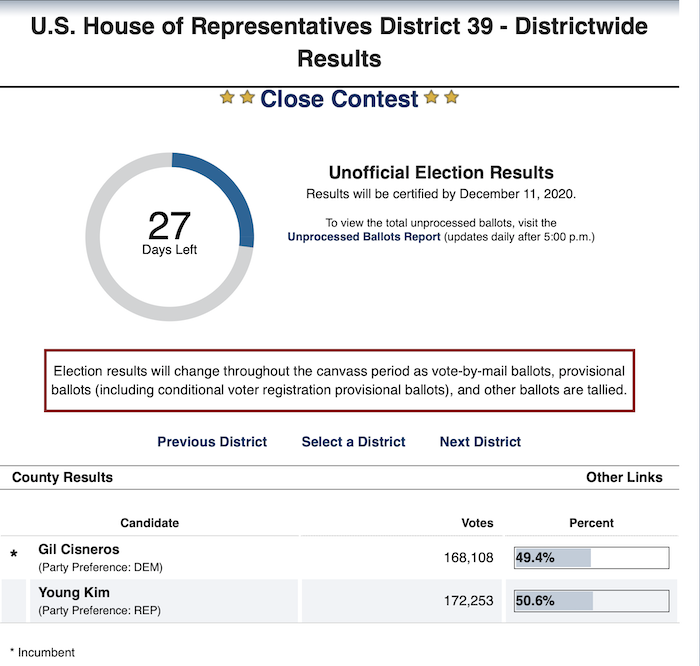Click the Votes column header
The image size is (700, 666).
click(477, 523)
